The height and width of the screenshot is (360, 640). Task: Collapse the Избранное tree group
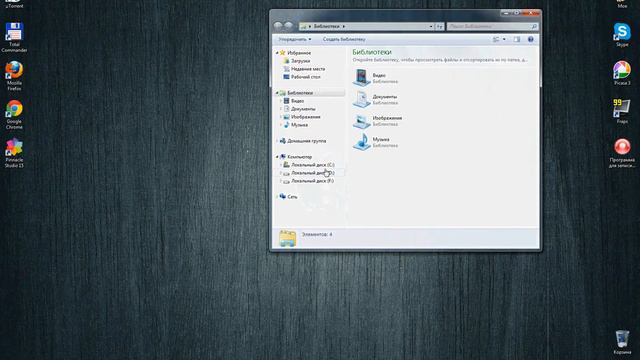tap(277, 53)
